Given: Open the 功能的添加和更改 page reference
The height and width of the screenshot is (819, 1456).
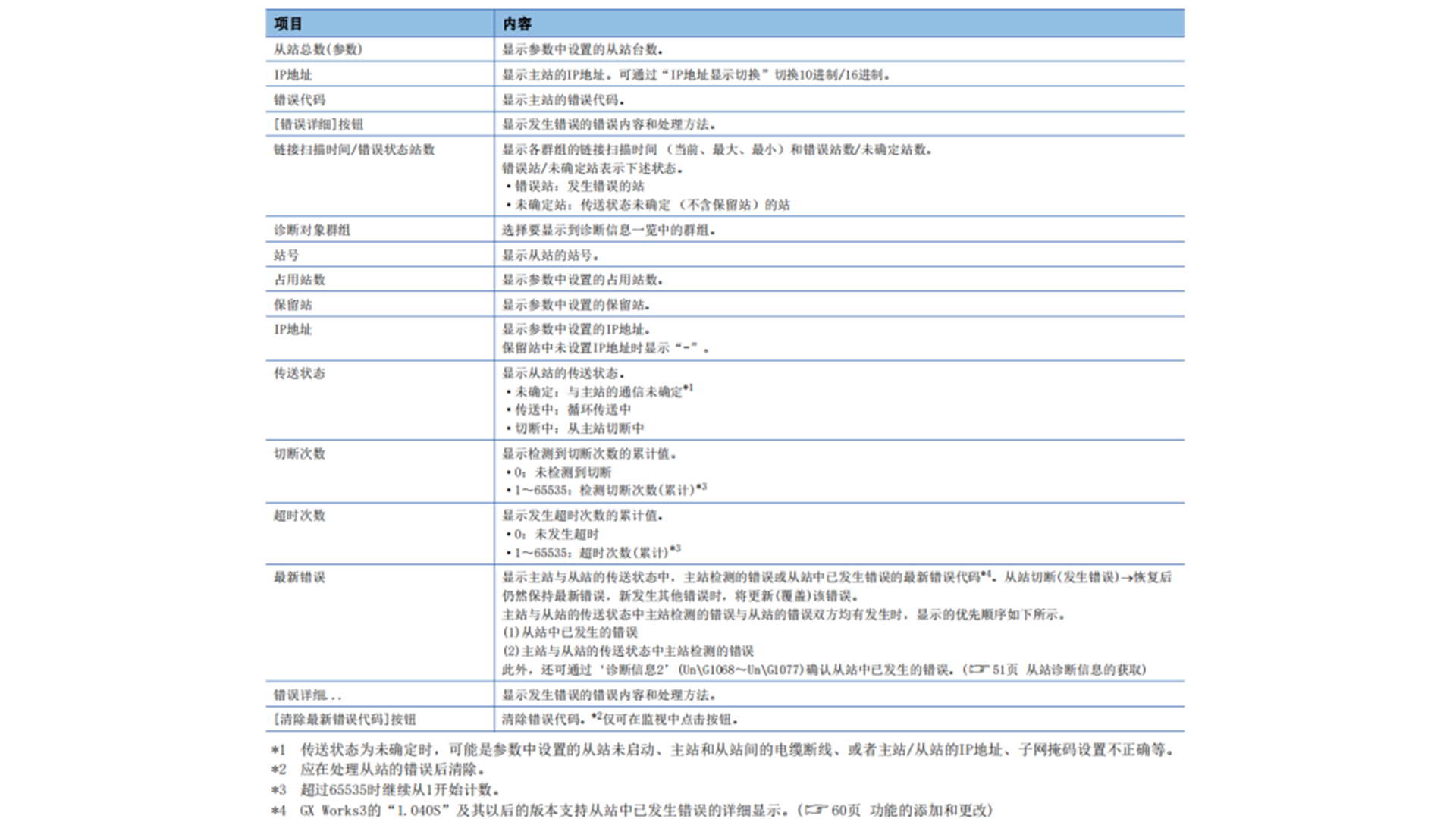Looking at the screenshot, I should (927, 811).
